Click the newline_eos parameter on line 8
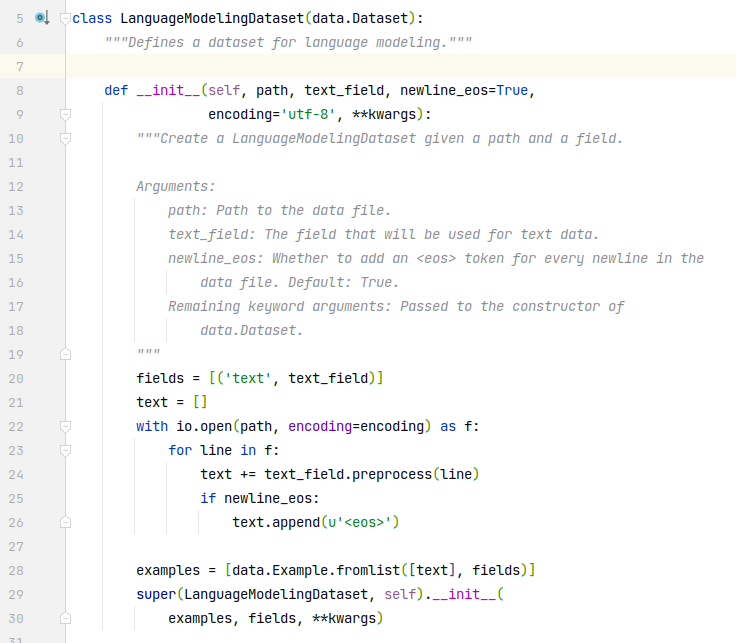This screenshot has height=643, width=736. click(x=444, y=90)
